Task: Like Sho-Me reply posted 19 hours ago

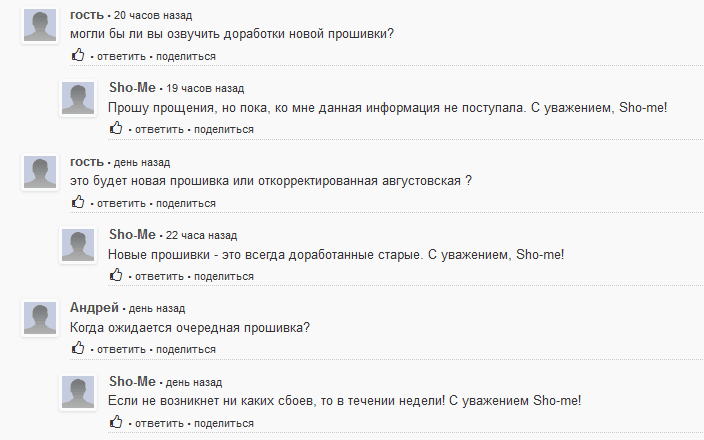Action: (115, 129)
